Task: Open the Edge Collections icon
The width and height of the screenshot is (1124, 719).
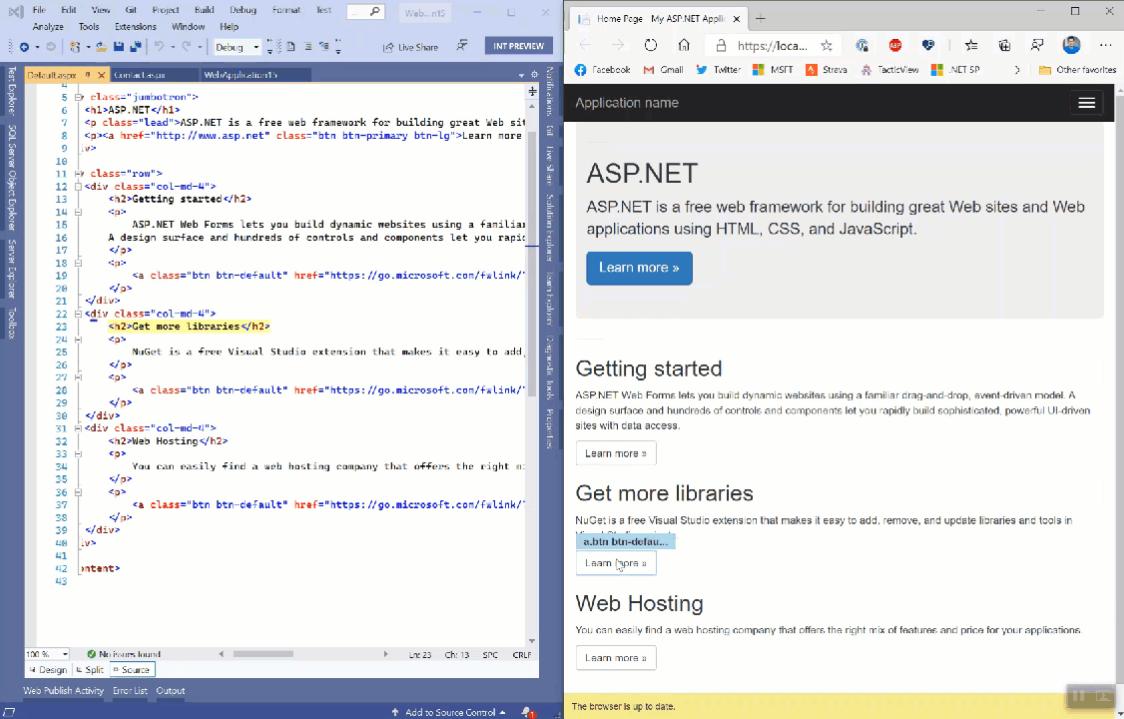Action: pos(1004,45)
